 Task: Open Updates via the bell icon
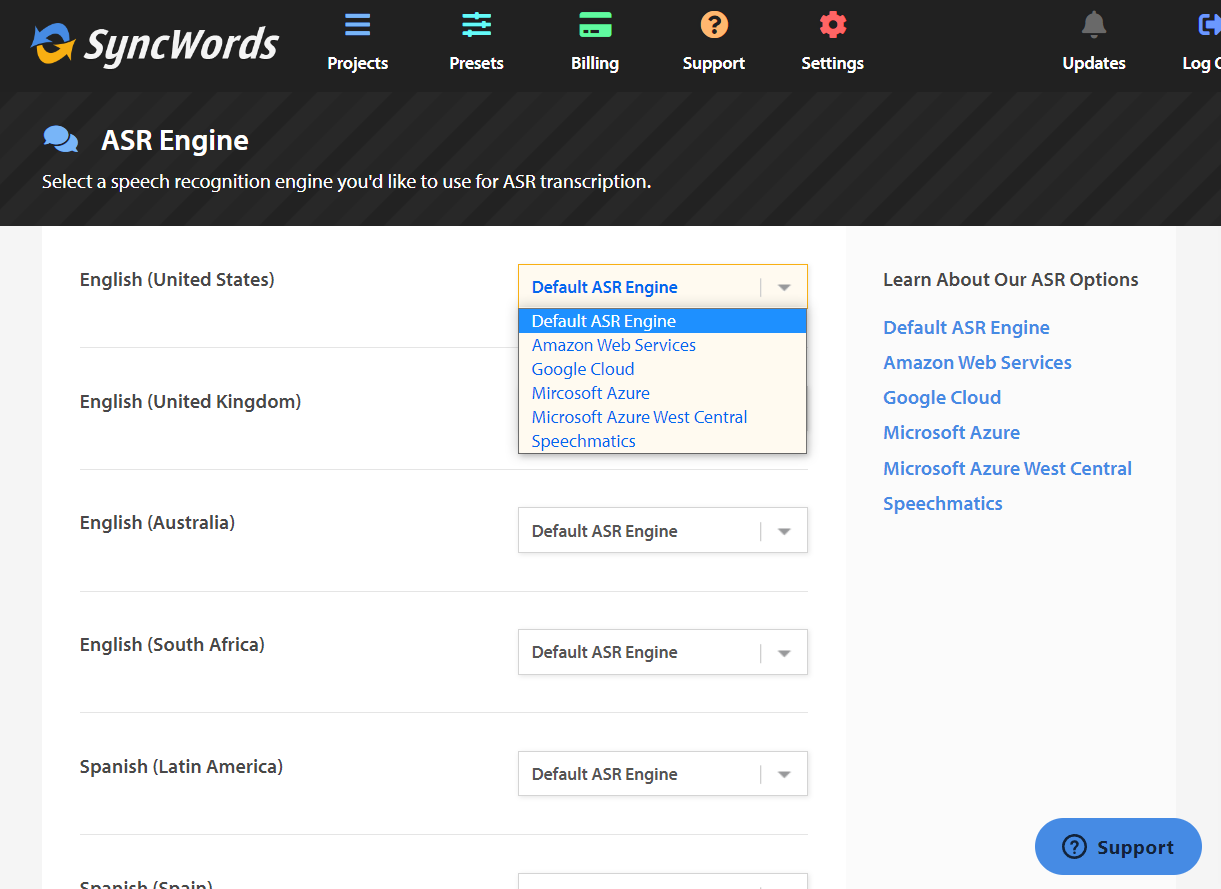point(1094,25)
